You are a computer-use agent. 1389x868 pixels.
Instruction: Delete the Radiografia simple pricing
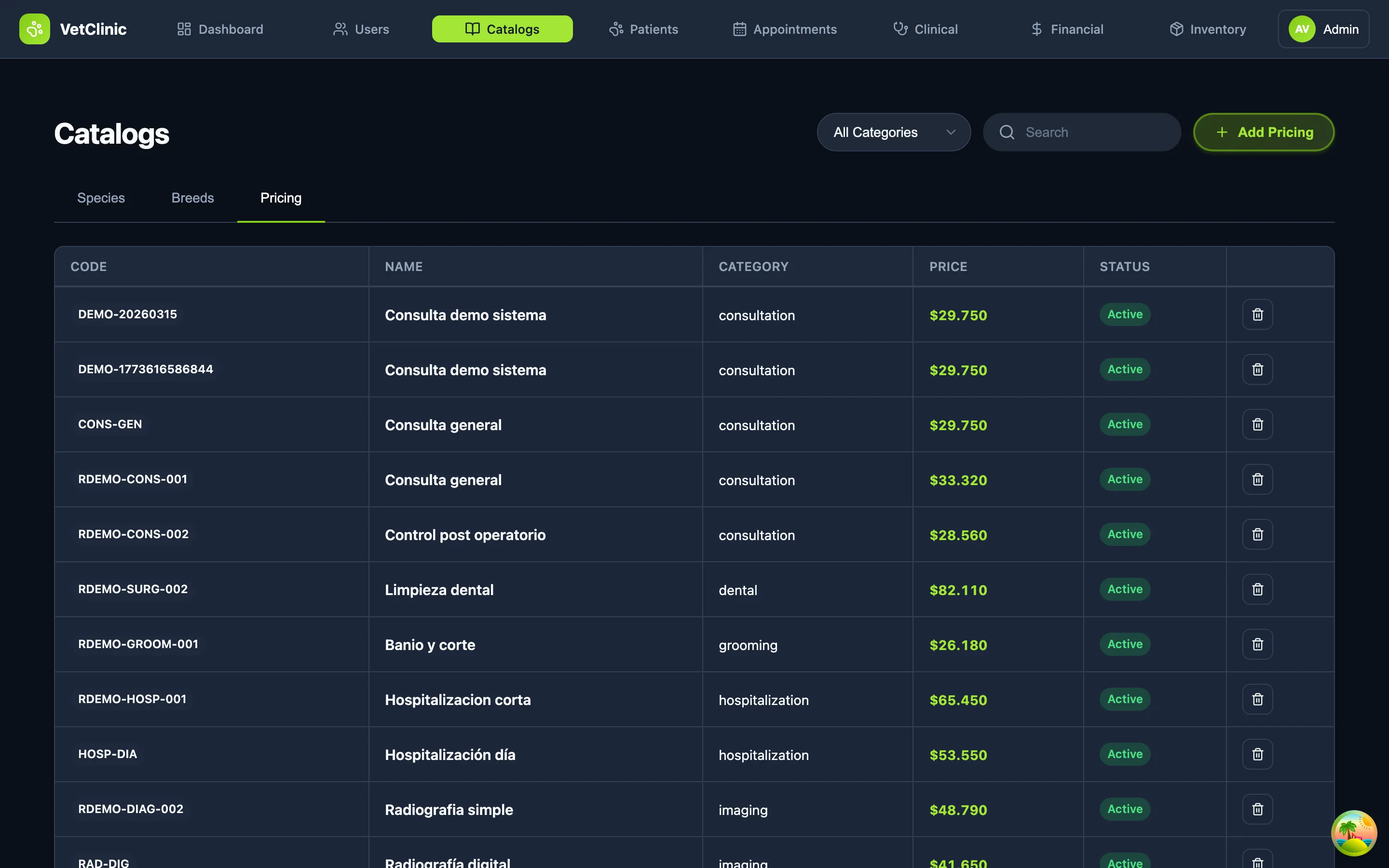(x=1257, y=809)
